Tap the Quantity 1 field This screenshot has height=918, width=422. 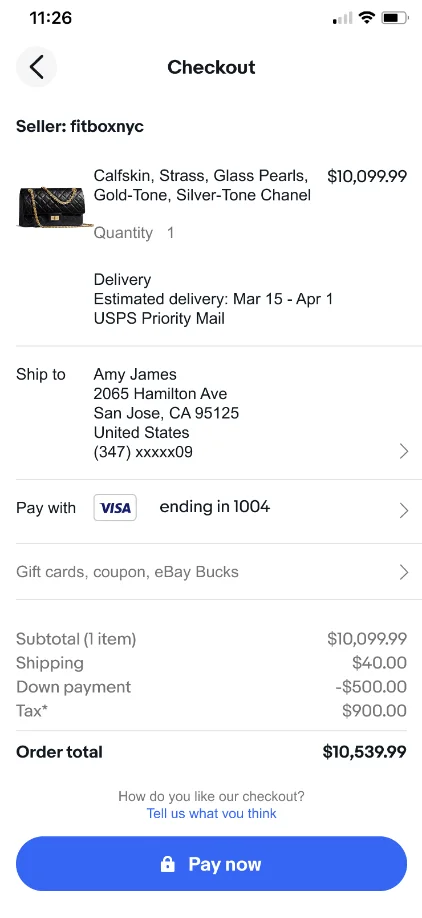134,233
